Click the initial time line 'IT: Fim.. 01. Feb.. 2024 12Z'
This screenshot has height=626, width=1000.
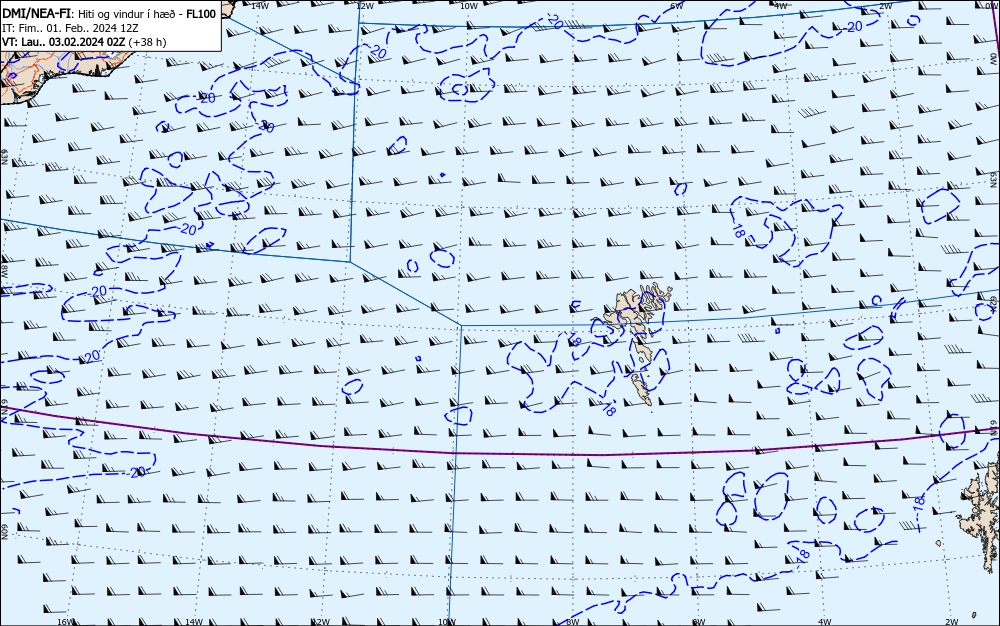click(71, 28)
